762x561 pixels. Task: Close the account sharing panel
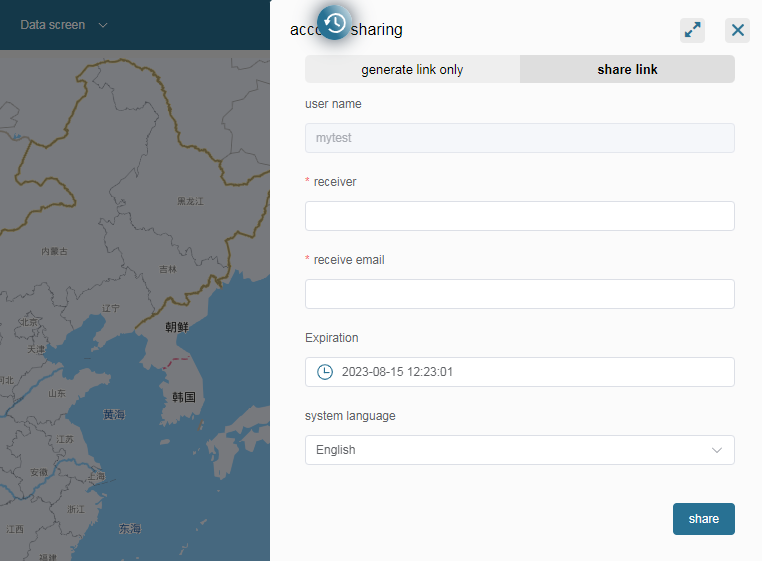(737, 30)
